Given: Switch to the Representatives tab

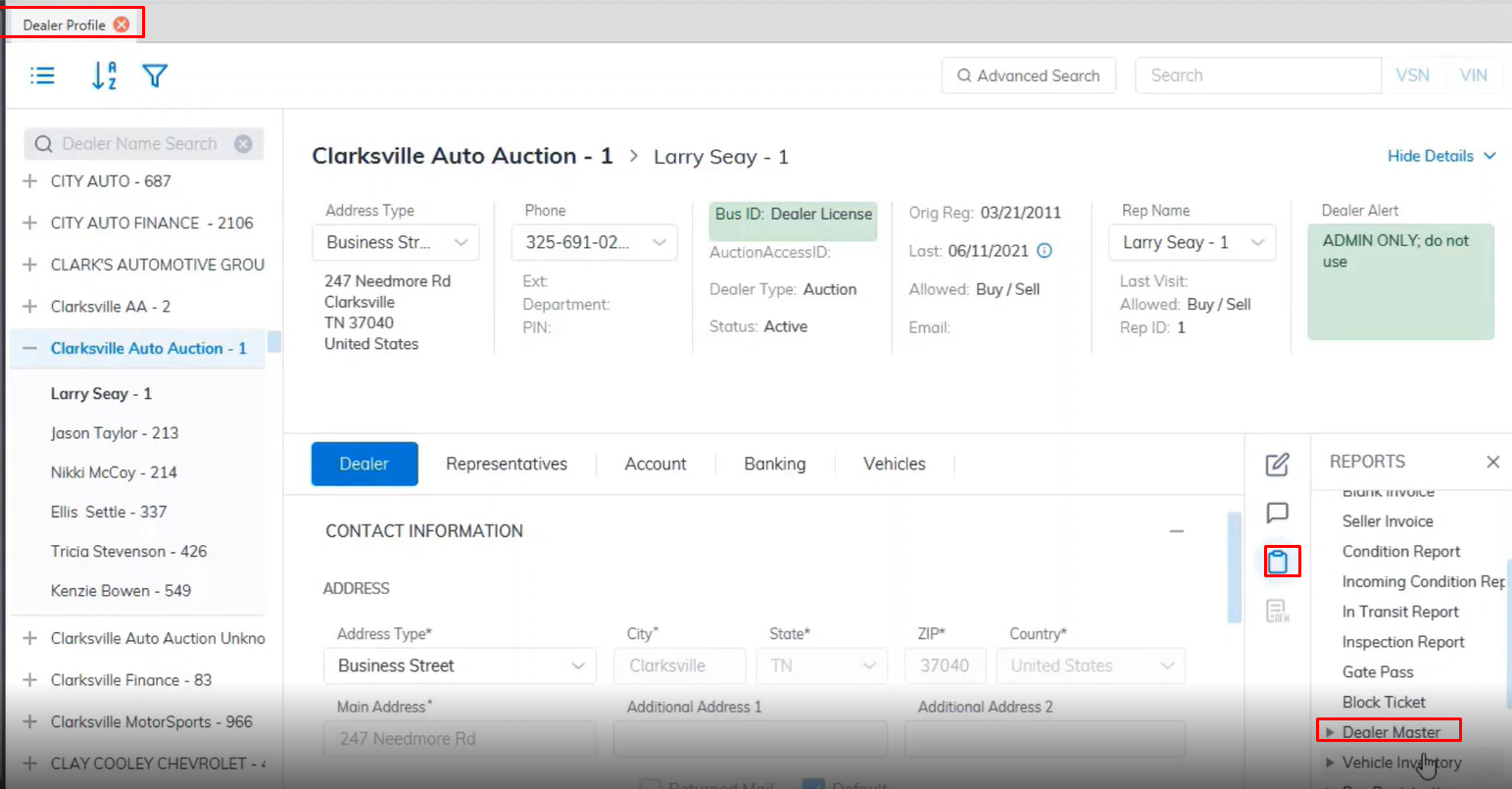Looking at the screenshot, I should click(506, 465).
